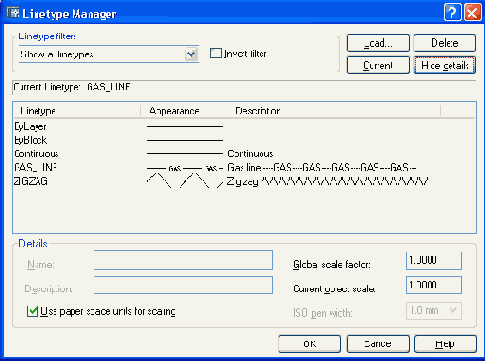Click the Hide details button
Screen dimensions: 485x361
[445, 65]
